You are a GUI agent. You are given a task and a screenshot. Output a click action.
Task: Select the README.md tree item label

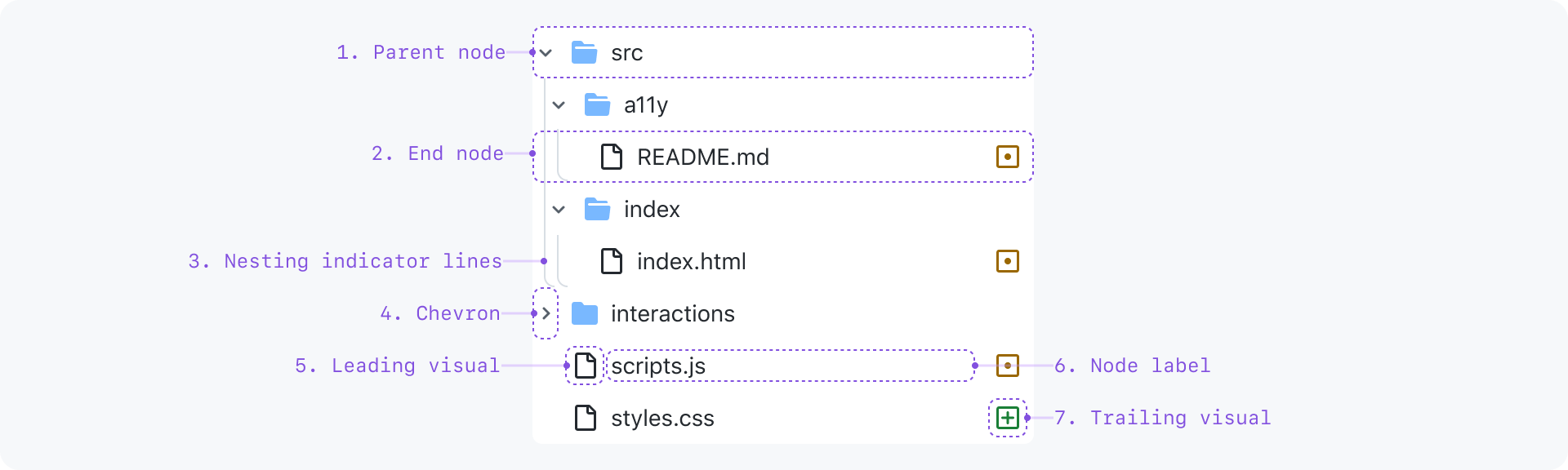coord(703,157)
